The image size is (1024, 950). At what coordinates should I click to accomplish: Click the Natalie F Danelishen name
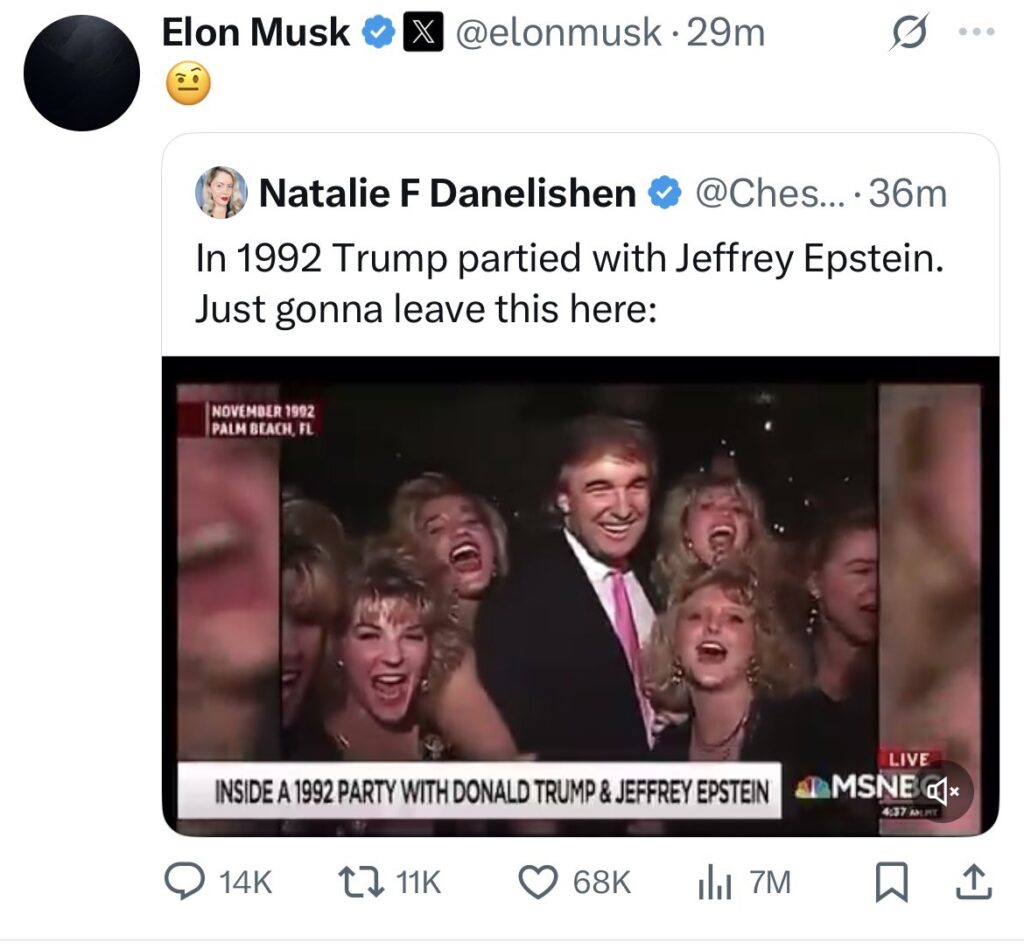coord(447,193)
